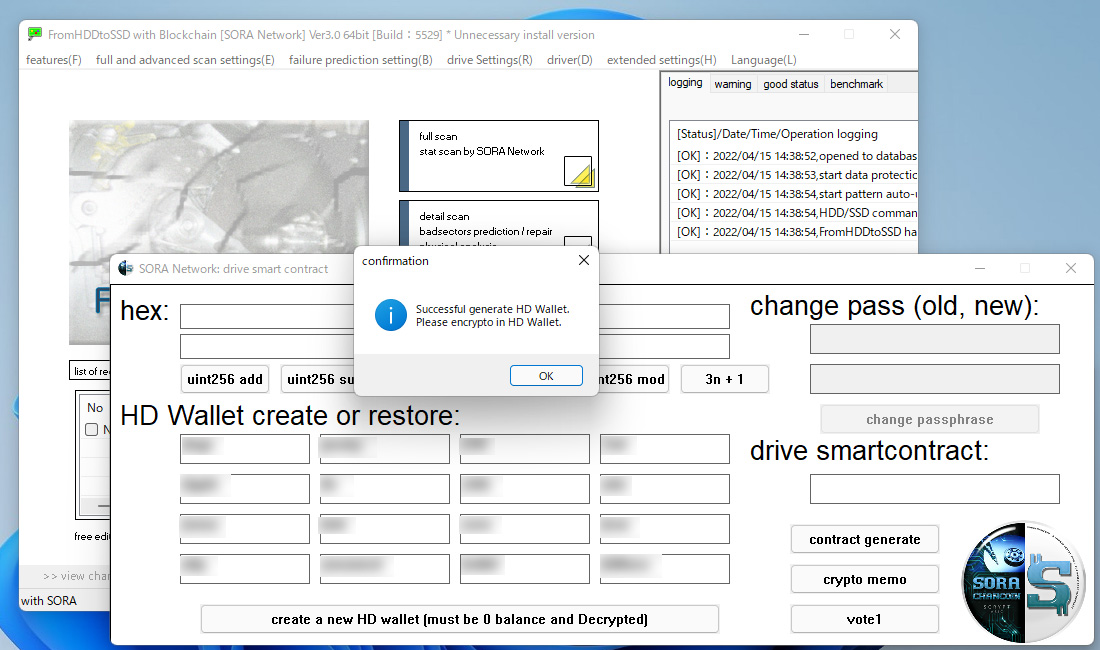Viewport: 1100px width, 650px height.
Task: Switch to the benchmark tab
Action: tap(857, 84)
